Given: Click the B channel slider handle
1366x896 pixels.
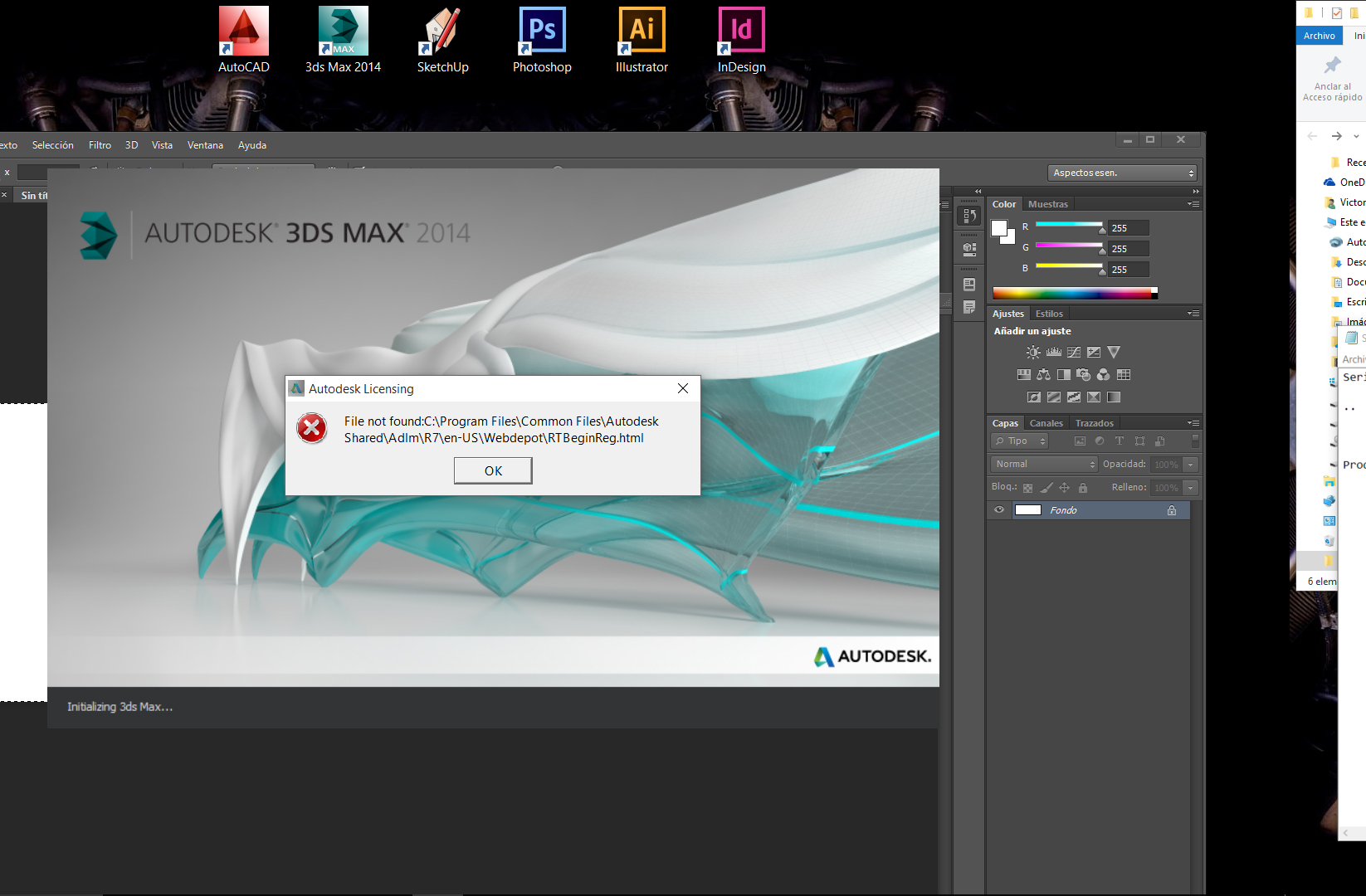Looking at the screenshot, I should (x=1102, y=271).
